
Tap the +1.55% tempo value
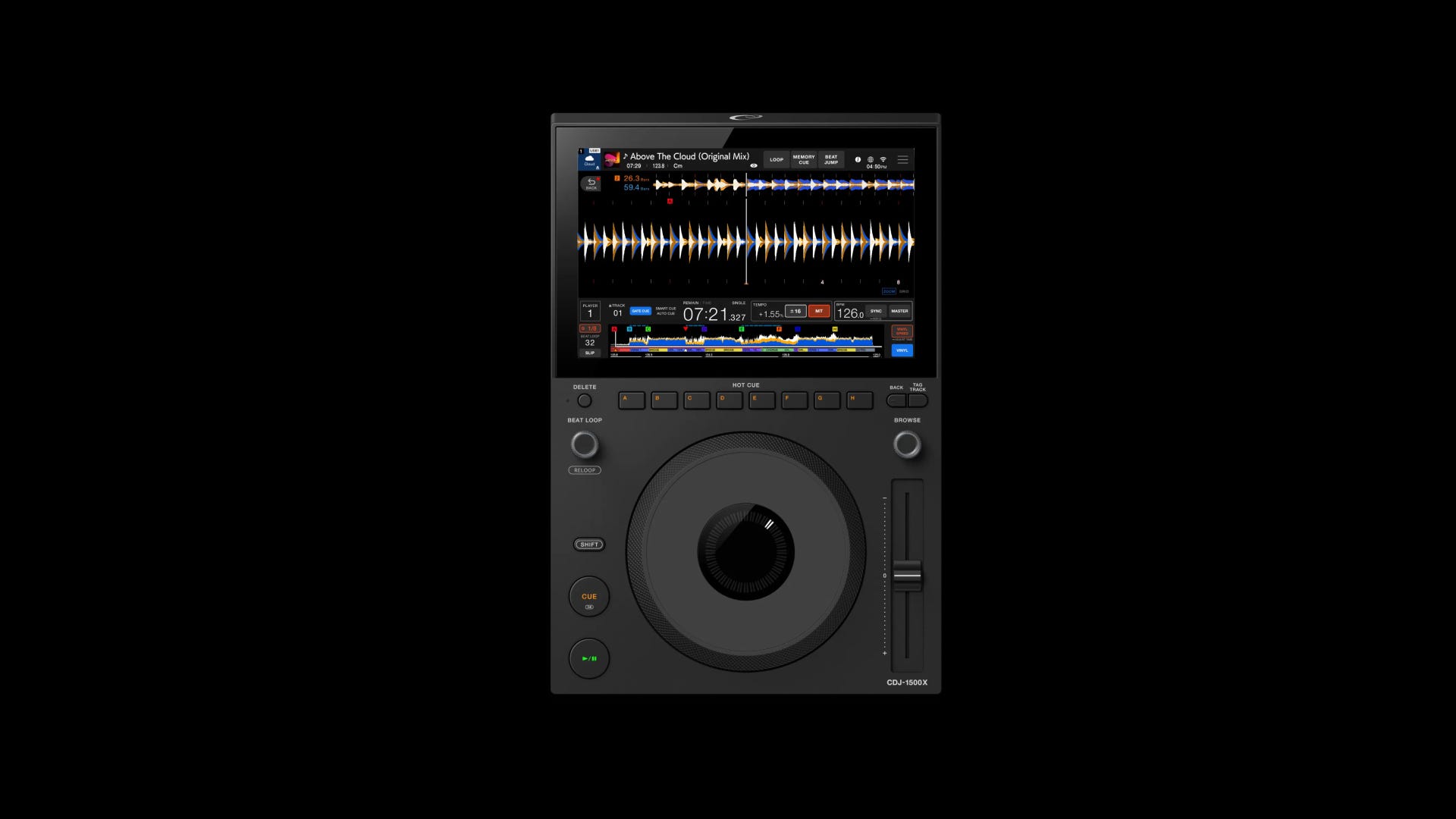(770, 314)
